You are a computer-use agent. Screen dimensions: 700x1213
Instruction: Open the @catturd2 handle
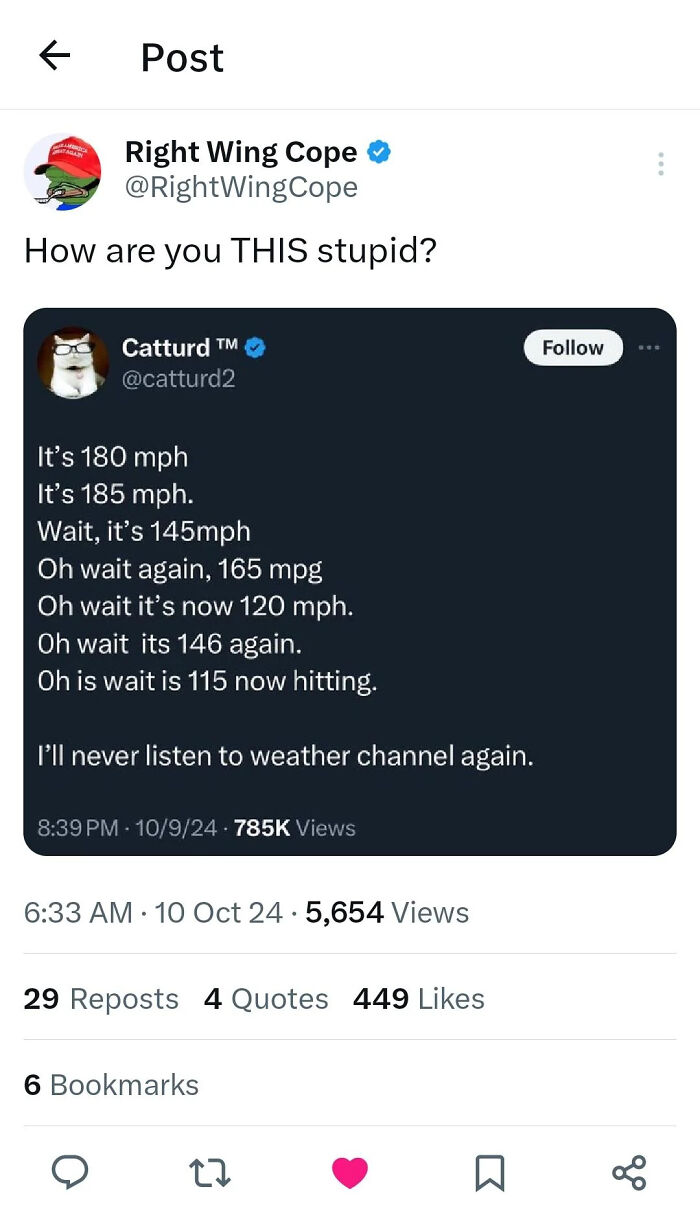tap(178, 379)
